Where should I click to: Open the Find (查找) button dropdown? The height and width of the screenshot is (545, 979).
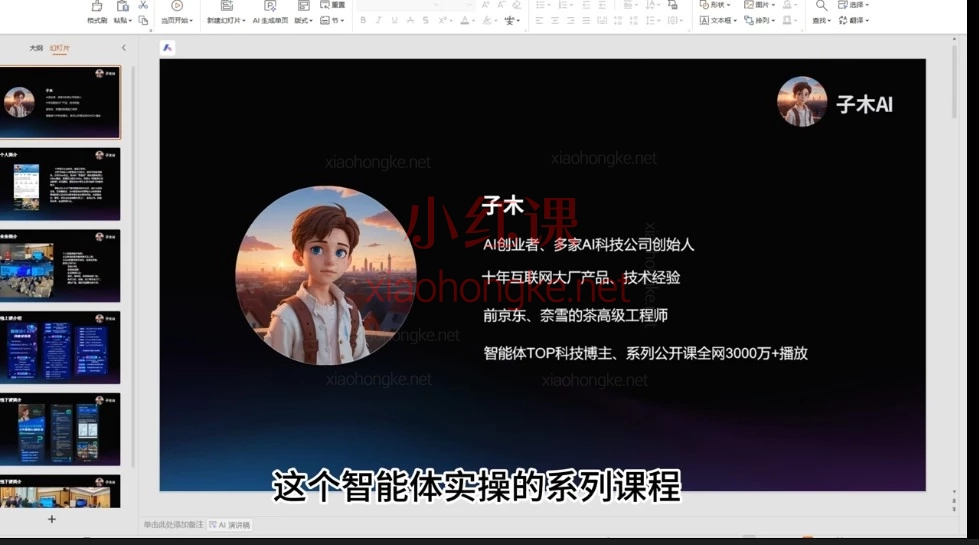point(821,21)
